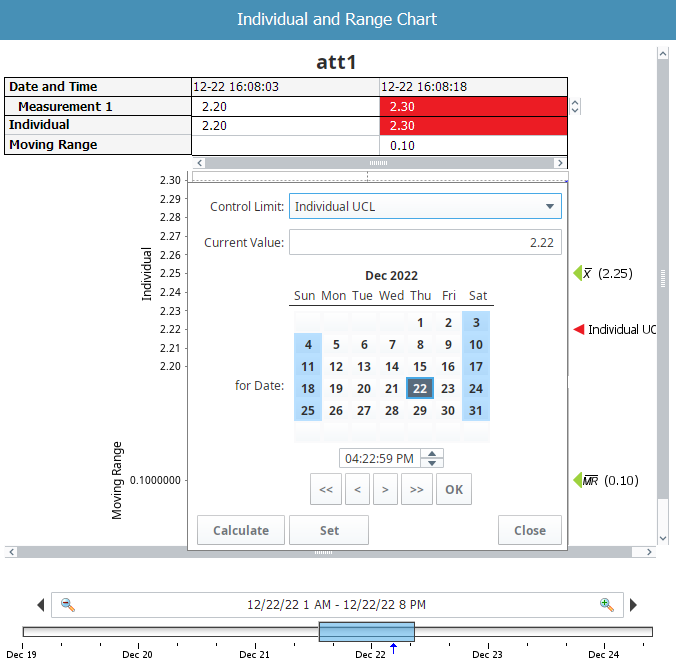Go to next month in calendar
This screenshot has width=676, height=661.
[386, 490]
